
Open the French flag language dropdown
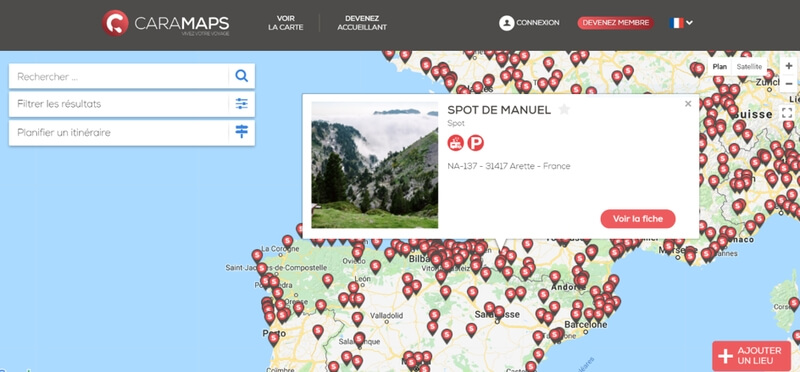click(681, 22)
